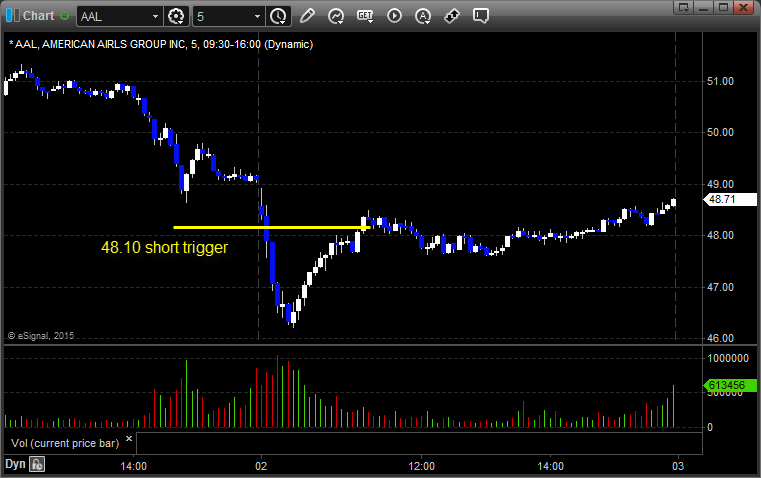The width and height of the screenshot is (761, 478).
Task: Click the pin link toolbar icon
Action: [x=452, y=16]
